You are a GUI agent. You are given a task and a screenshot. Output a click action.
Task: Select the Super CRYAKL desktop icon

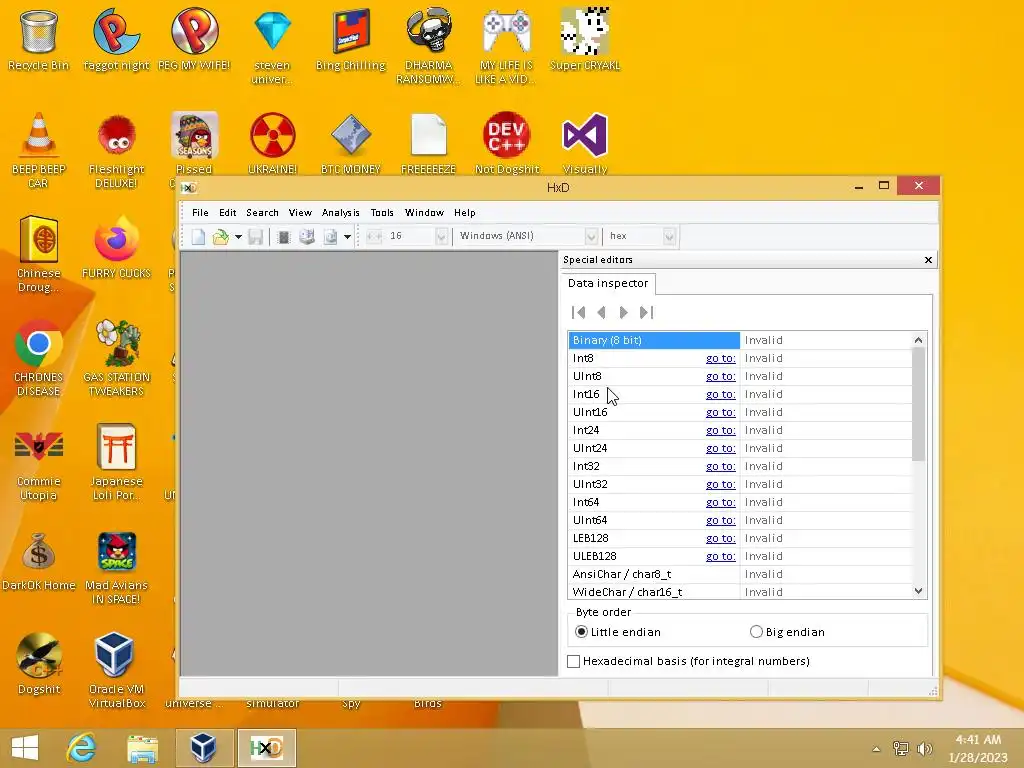pos(585,39)
